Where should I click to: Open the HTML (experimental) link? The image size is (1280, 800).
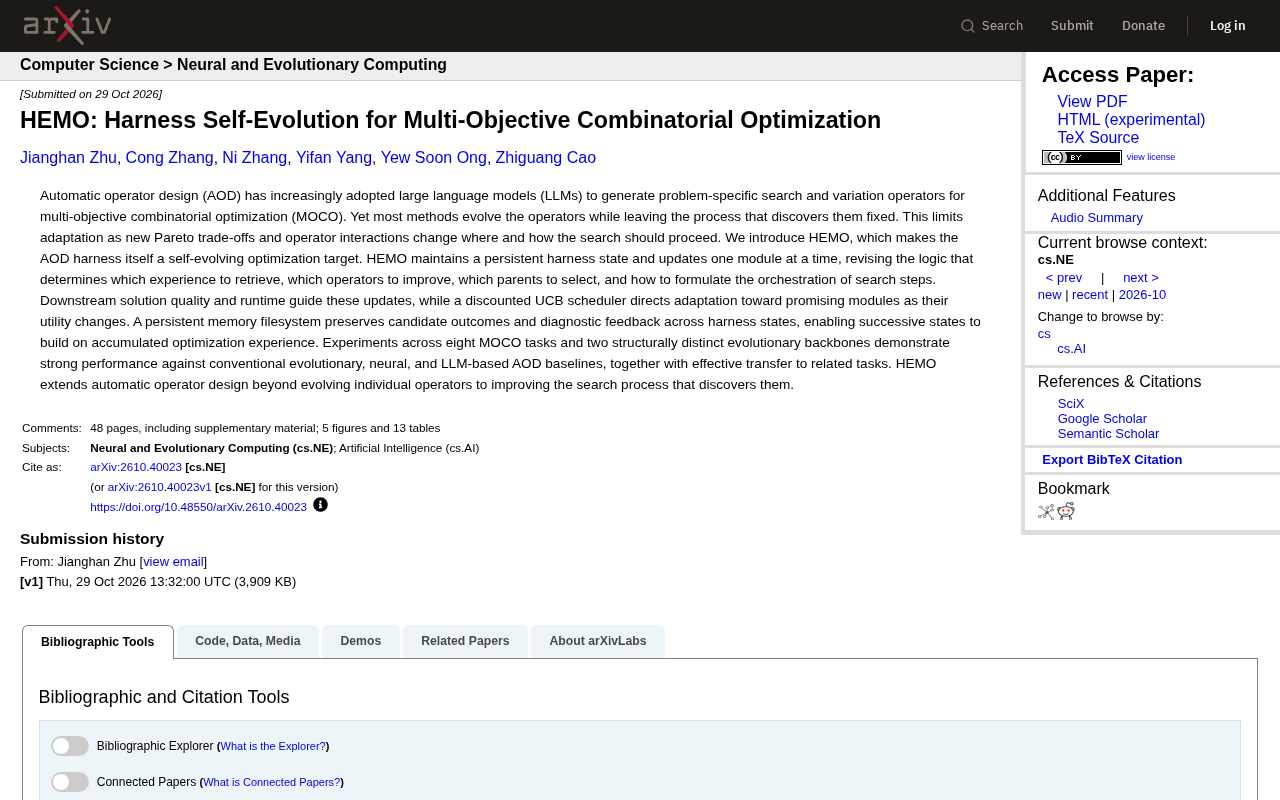1131,120
